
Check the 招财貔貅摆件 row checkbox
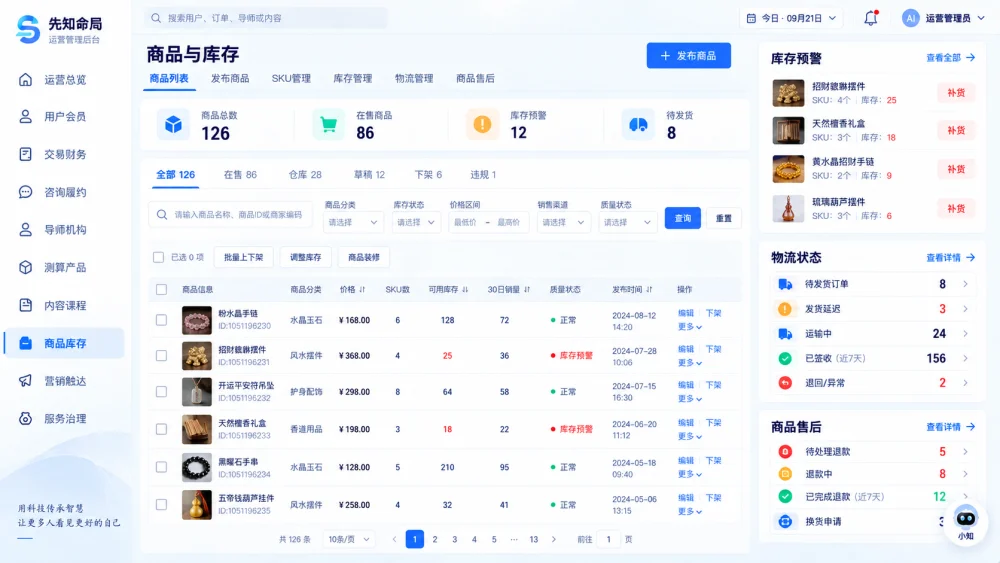pyautogui.click(x=161, y=356)
